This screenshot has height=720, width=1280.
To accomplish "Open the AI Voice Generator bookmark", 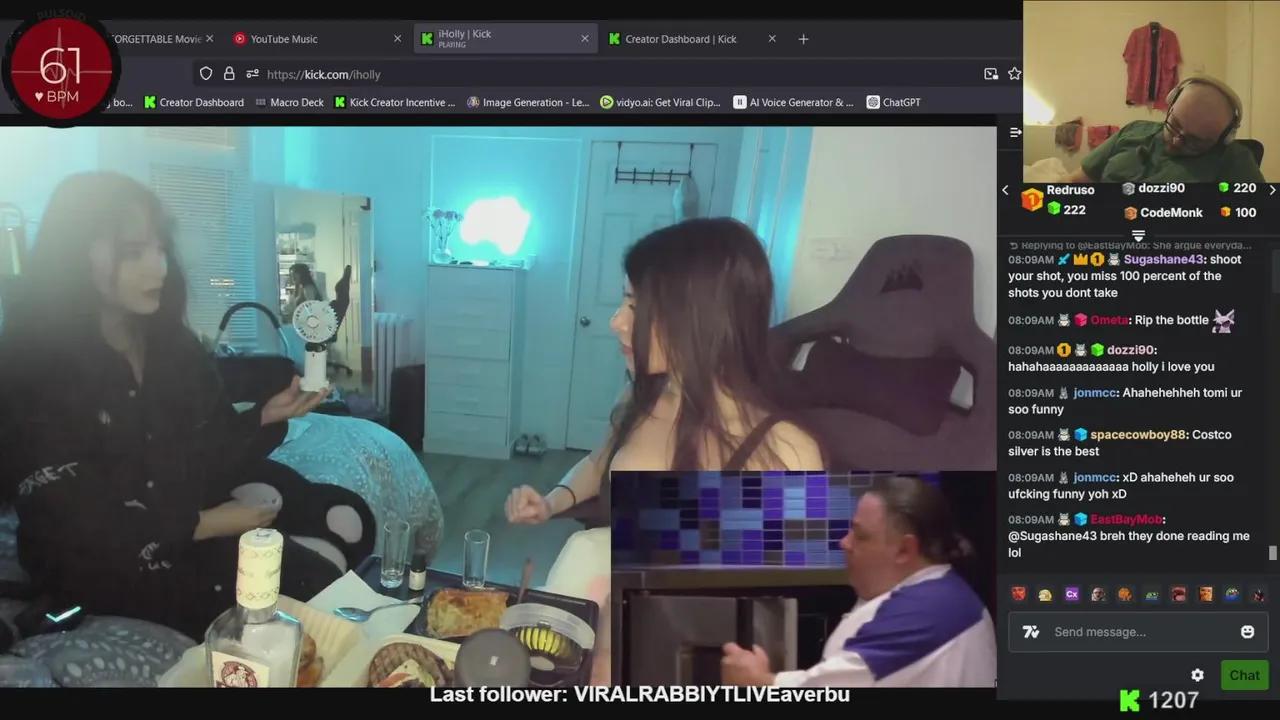I will click(794, 102).
